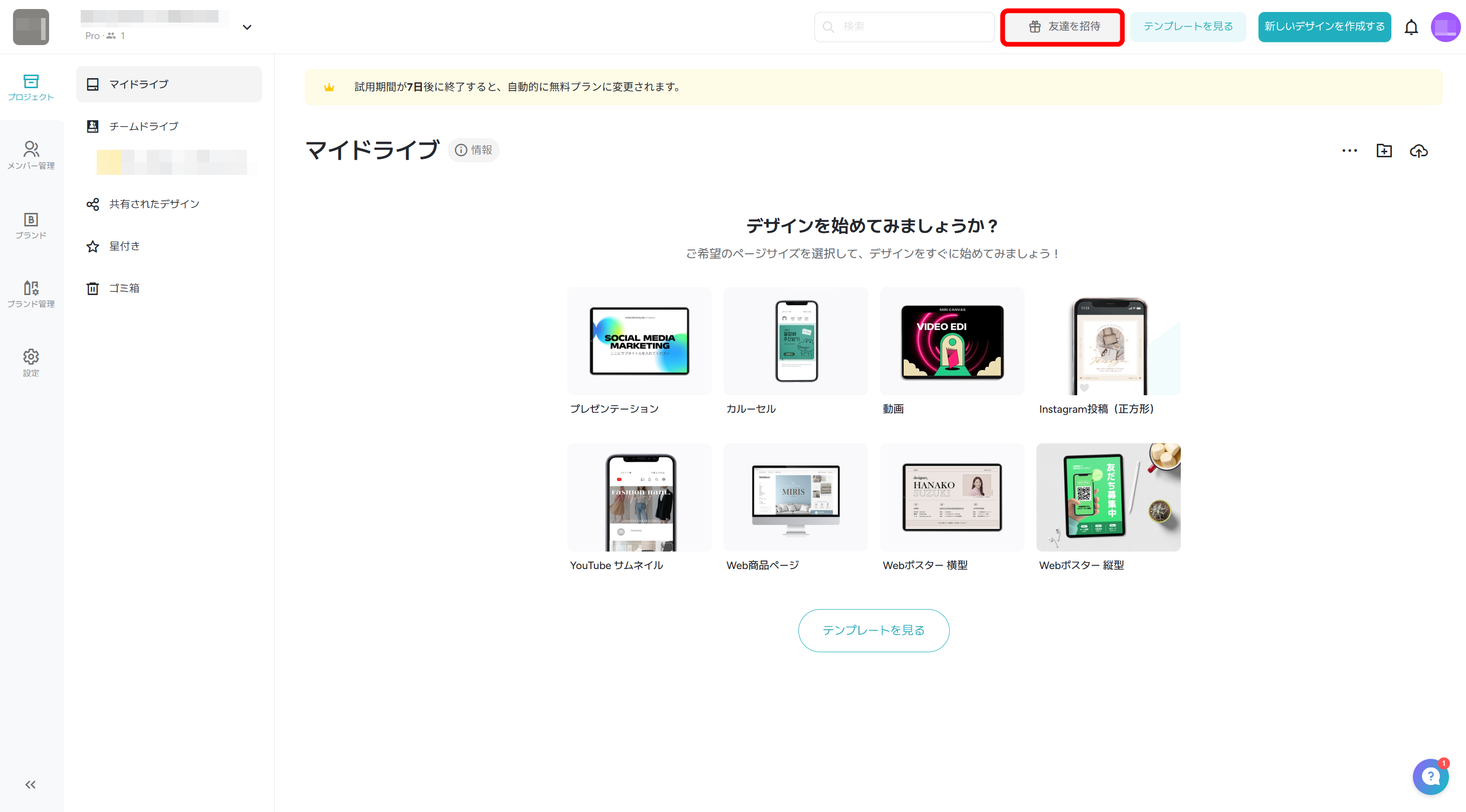Click the 友達を招待 button

point(1062,27)
